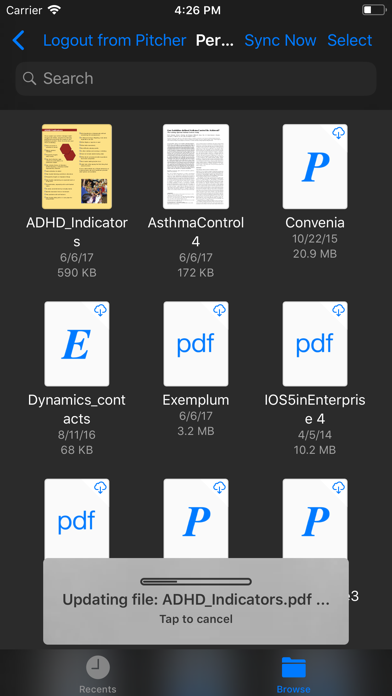Tap the truncated Per... folder title
The width and height of the screenshot is (392, 696).
(x=215, y=40)
